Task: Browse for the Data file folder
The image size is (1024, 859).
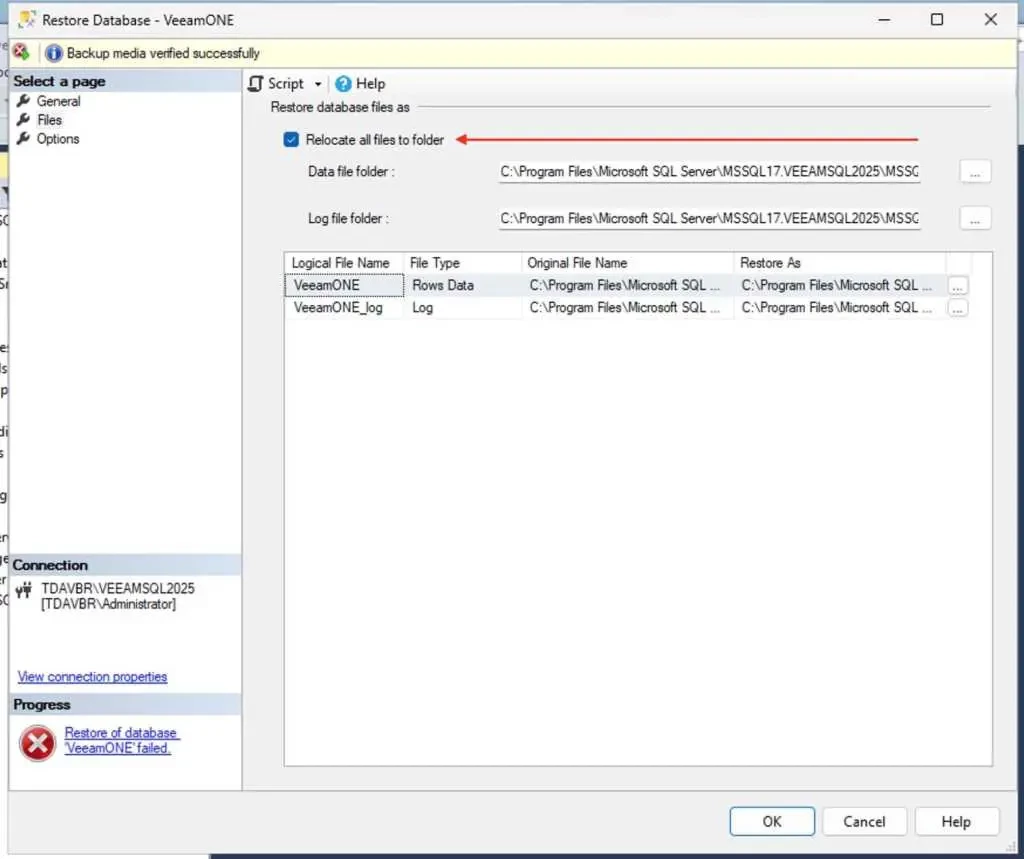Action: coord(975,172)
